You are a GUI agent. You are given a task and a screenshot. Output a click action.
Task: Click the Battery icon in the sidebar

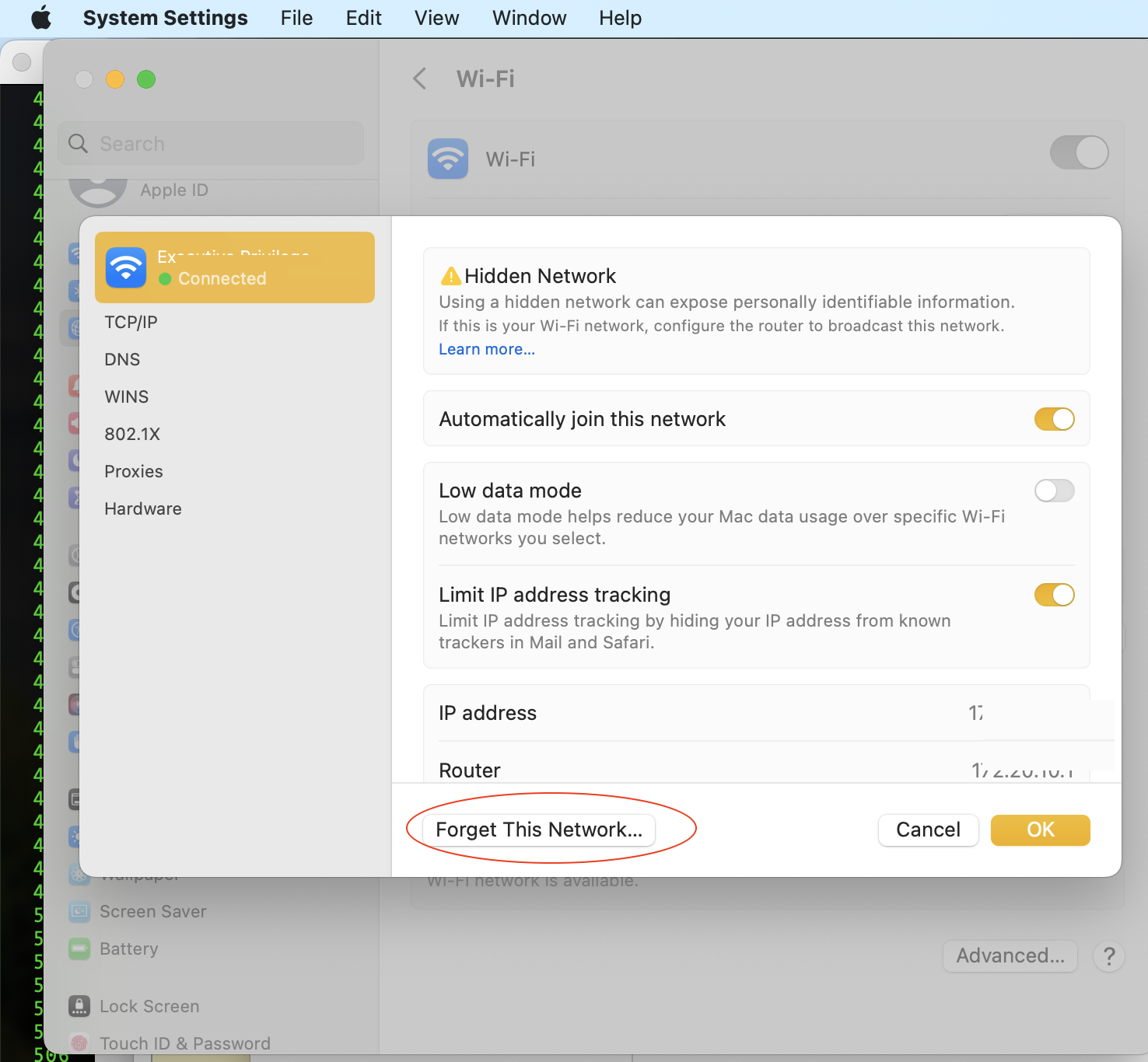tap(79, 948)
